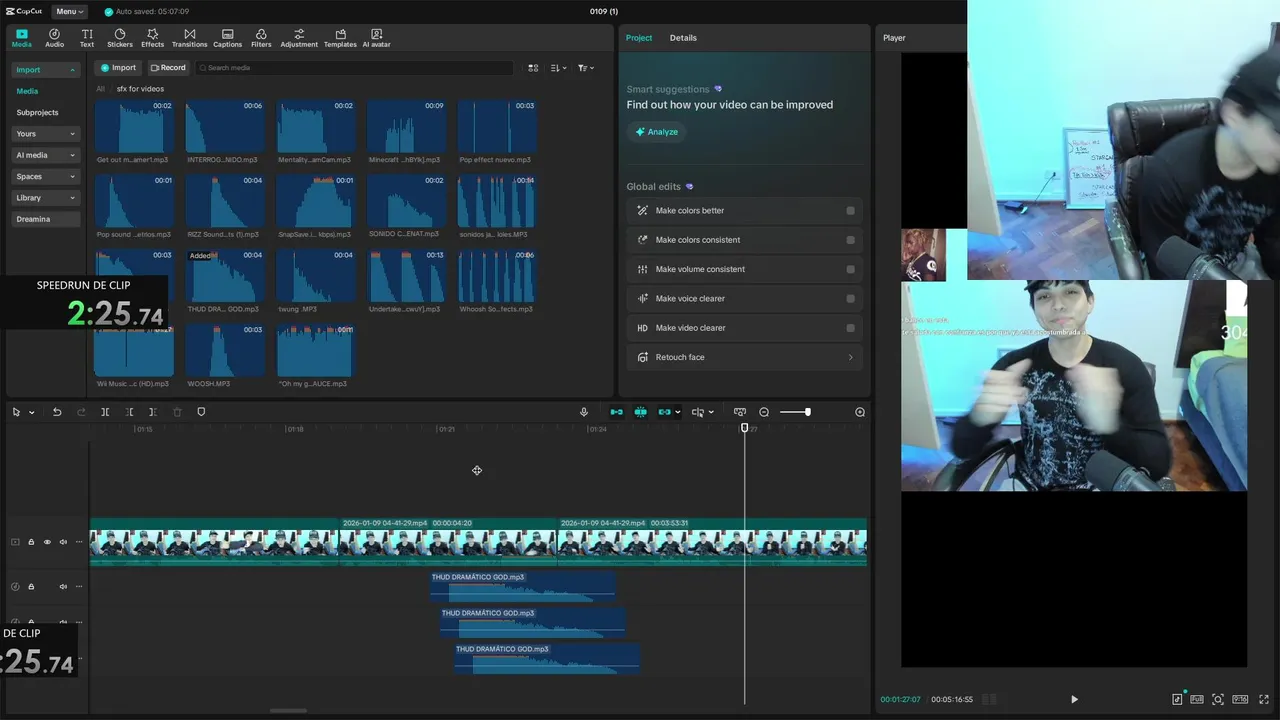
Task: Open the Menu dropdown at top
Action: click(x=68, y=11)
